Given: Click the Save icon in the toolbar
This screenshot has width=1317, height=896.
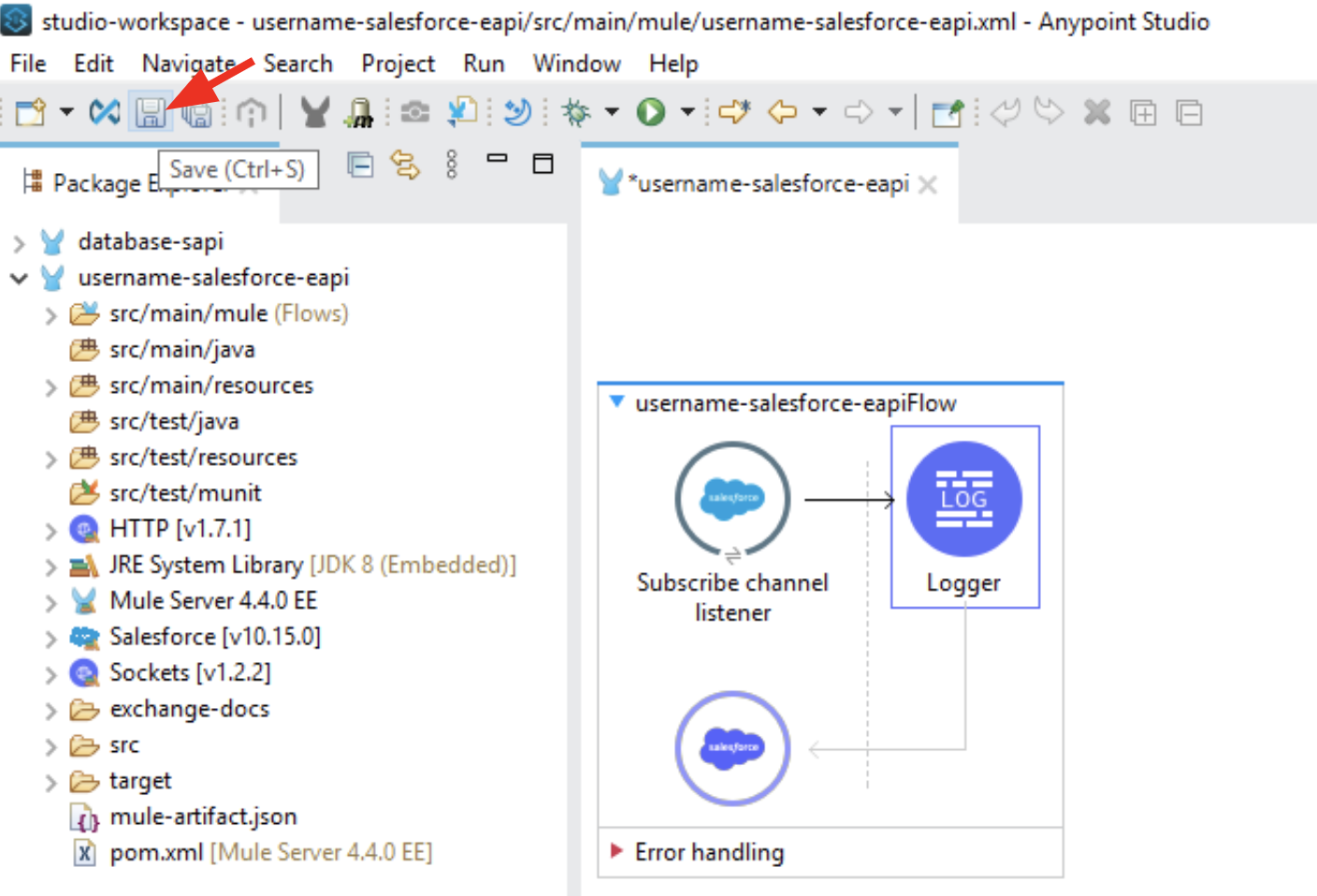Looking at the screenshot, I should point(151,113).
